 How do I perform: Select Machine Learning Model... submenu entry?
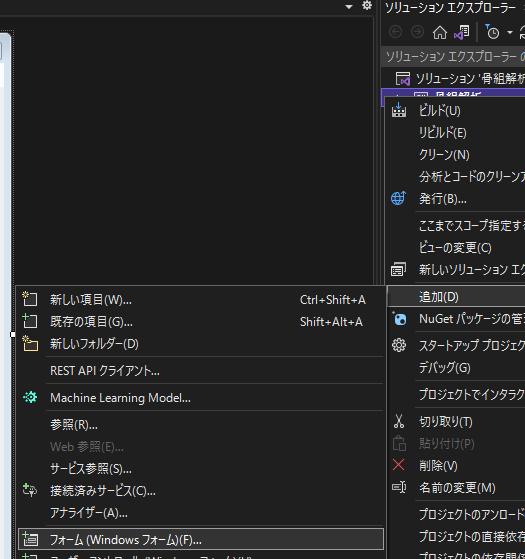[x=201, y=398]
